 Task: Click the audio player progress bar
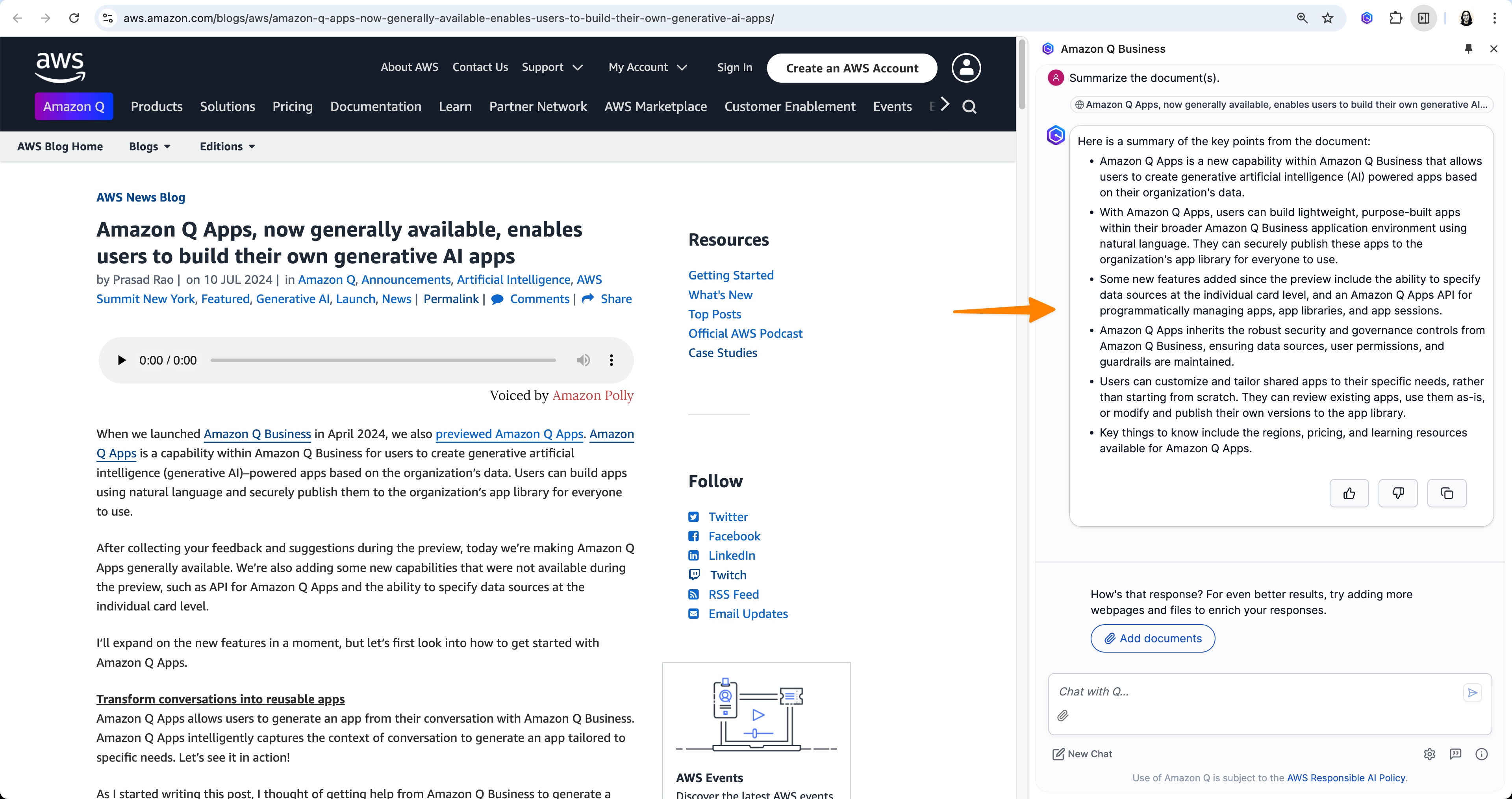click(x=383, y=360)
